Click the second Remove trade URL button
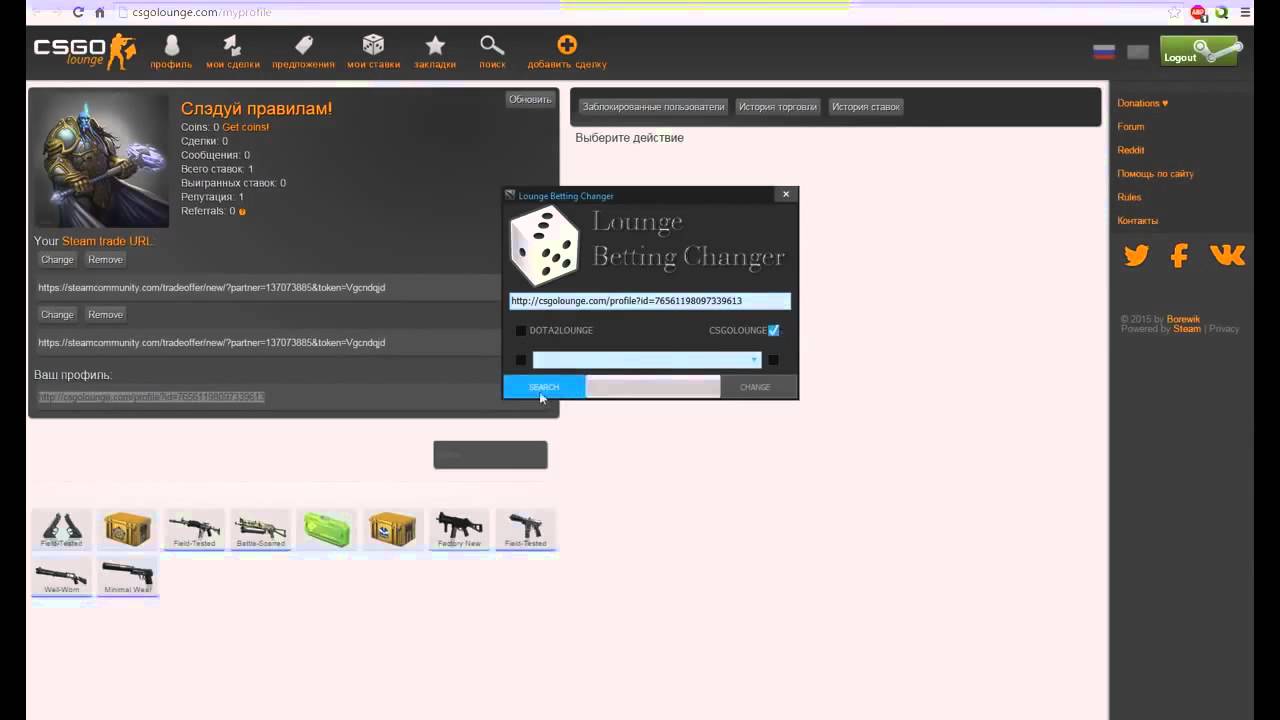The image size is (1280, 720). click(x=105, y=315)
